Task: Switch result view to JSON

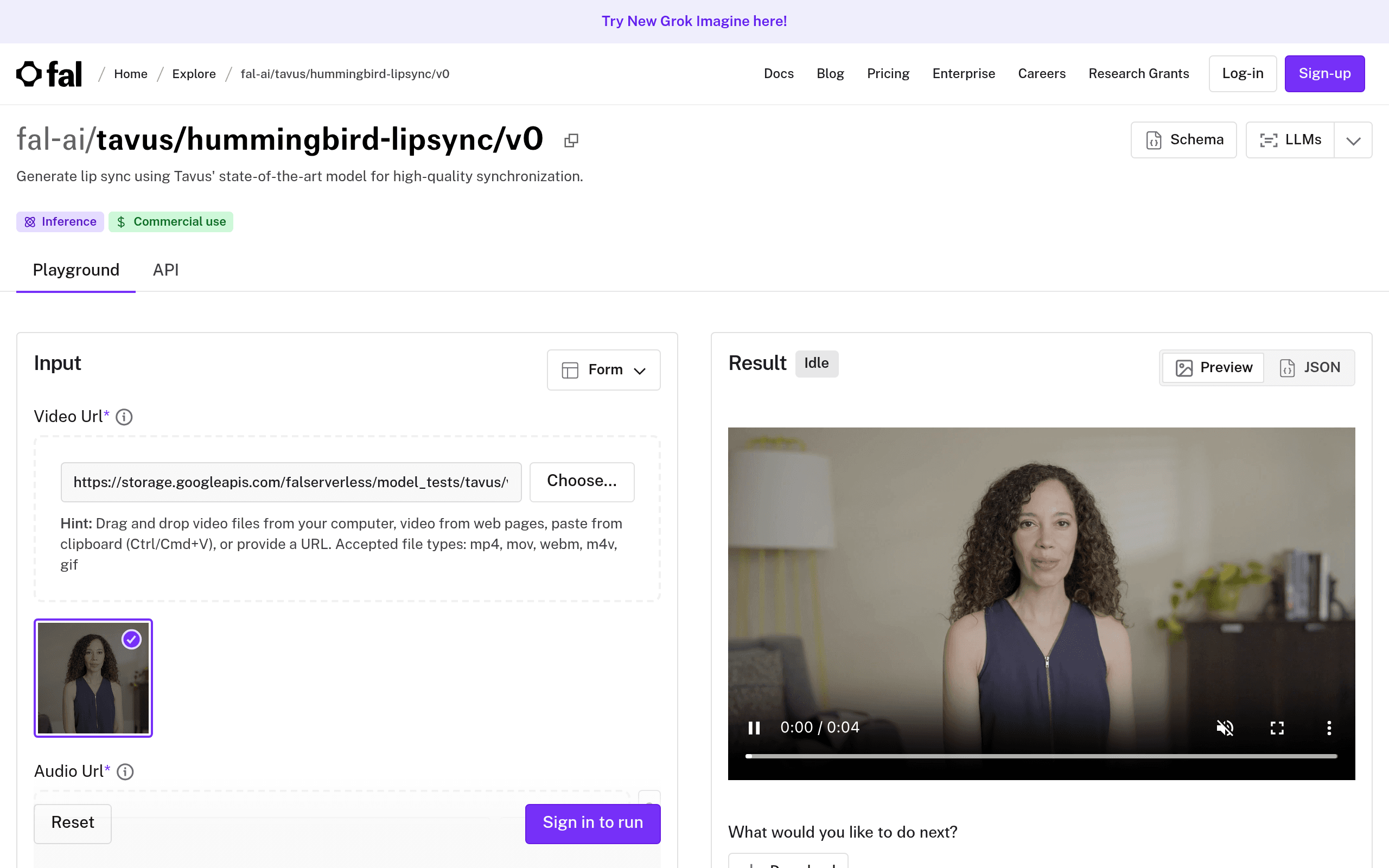Action: (x=1310, y=367)
